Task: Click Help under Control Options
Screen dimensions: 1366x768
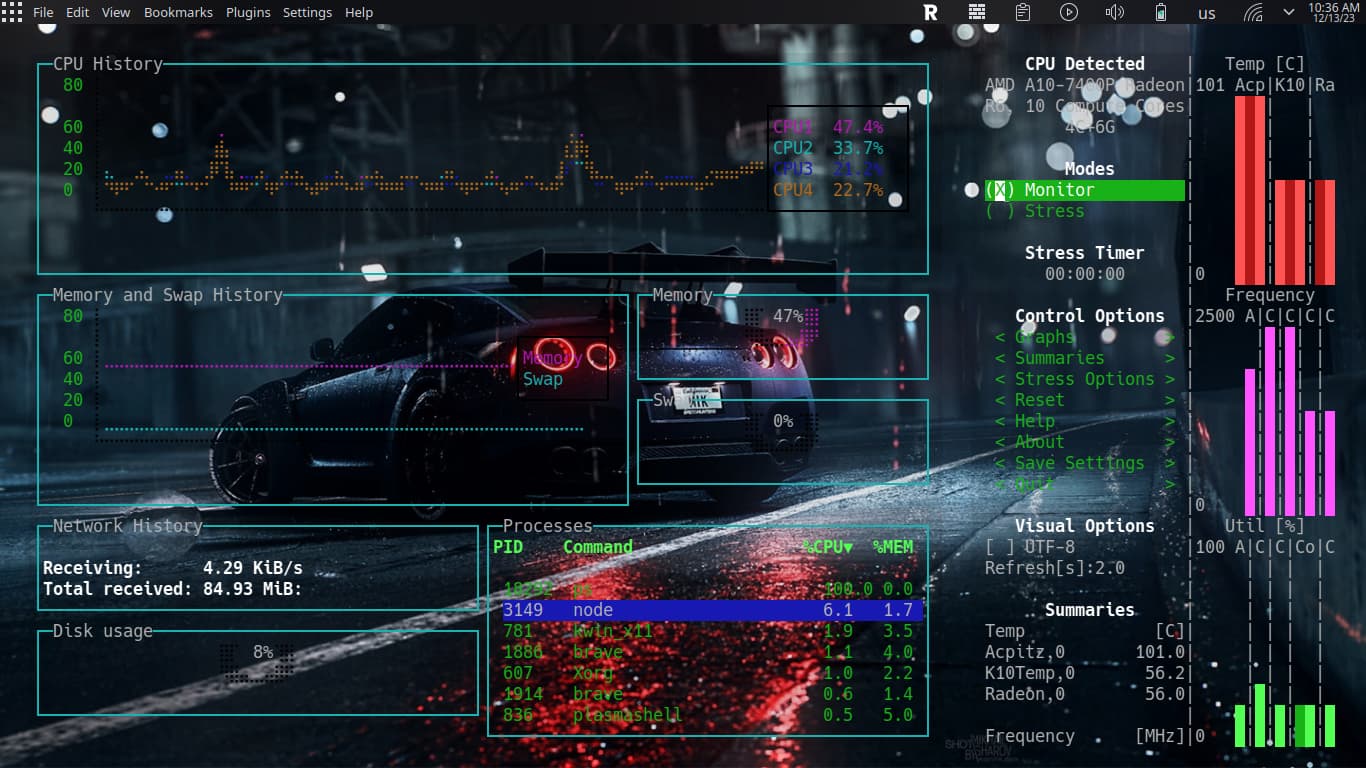Action: click(x=1085, y=421)
